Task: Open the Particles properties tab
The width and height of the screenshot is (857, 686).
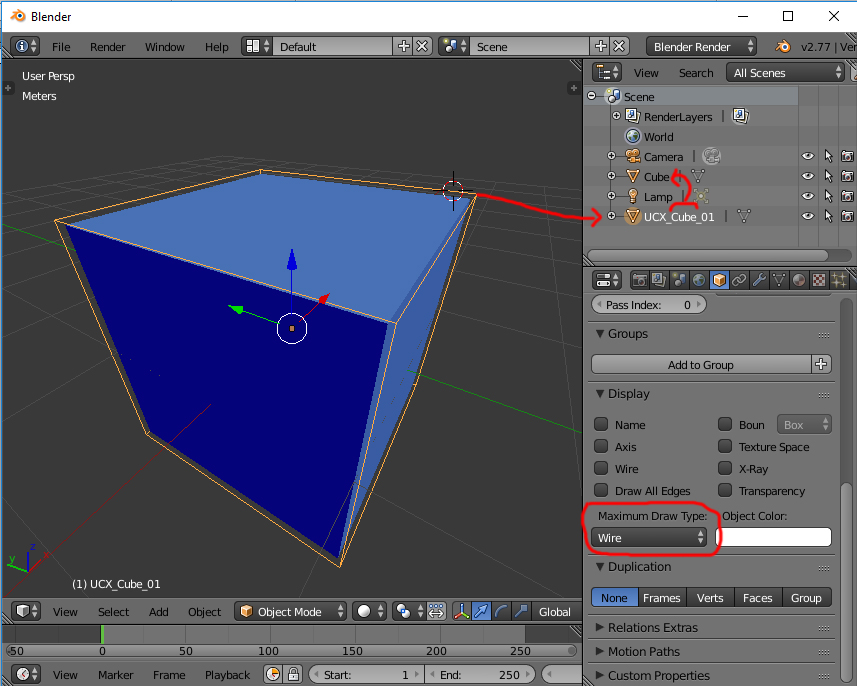Action: (839, 280)
